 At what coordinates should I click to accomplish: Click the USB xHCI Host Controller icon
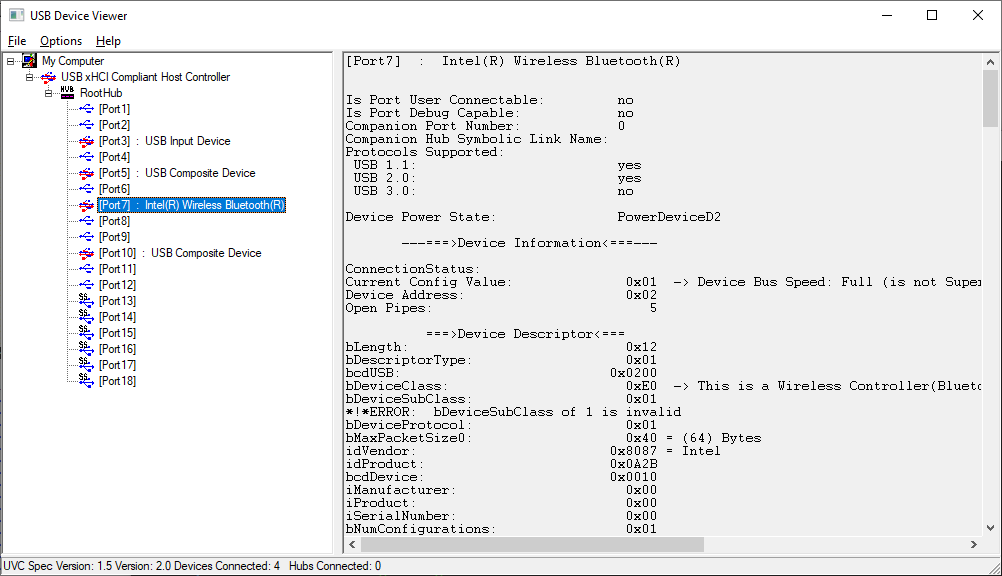(x=49, y=77)
